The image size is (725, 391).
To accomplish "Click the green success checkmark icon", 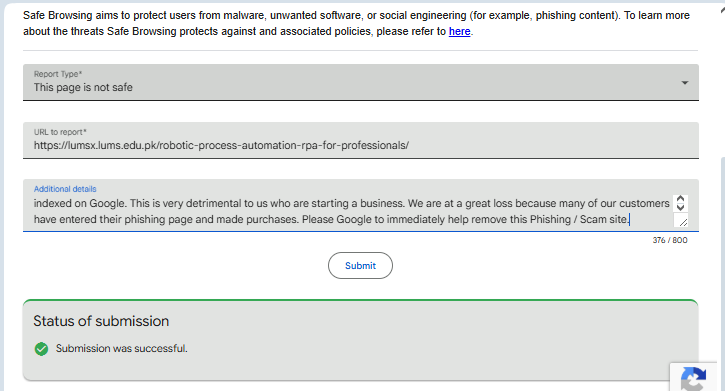I will 41,349.
